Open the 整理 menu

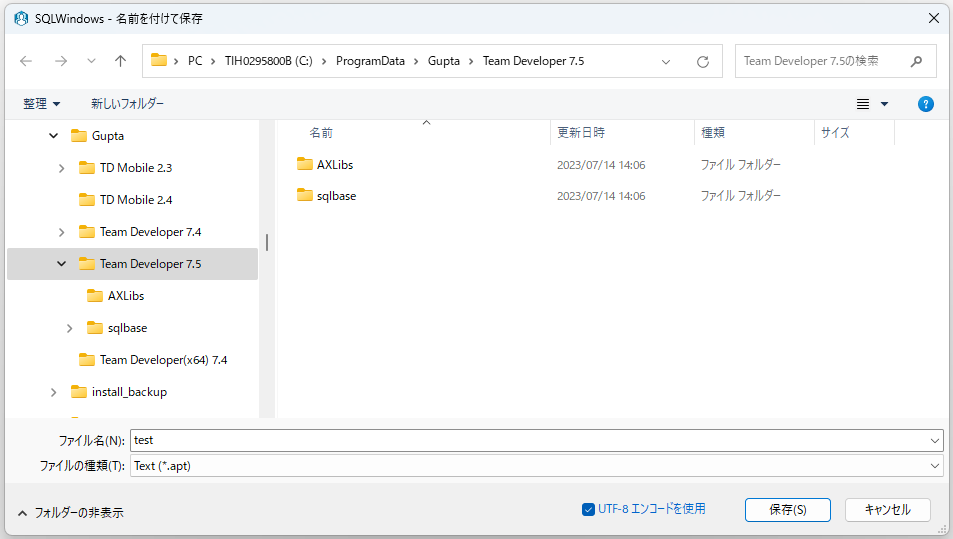point(41,104)
